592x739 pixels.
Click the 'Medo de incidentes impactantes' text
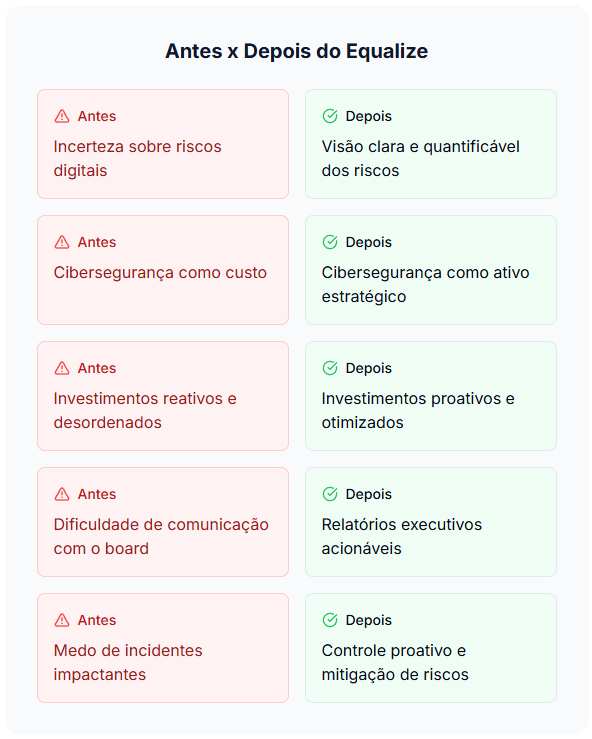128,662
